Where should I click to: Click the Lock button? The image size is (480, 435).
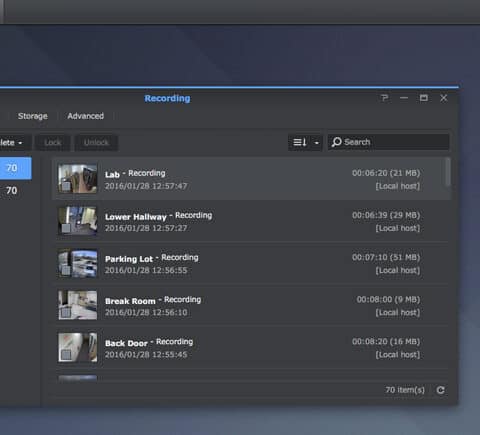click(53, 143)
